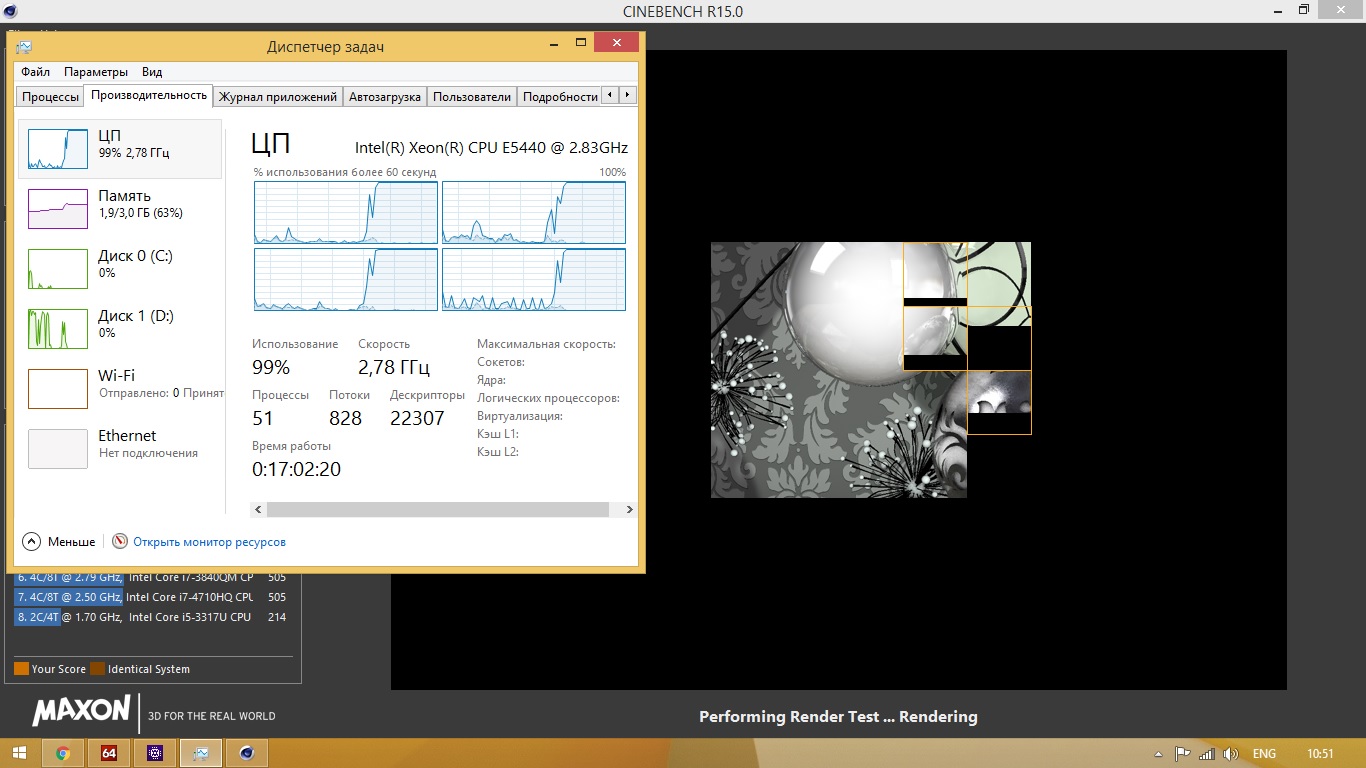The width and height of the screenshot is (1366, 768).
Task: Select the Ethernet performance item
Action: click(x=120, y=449)
